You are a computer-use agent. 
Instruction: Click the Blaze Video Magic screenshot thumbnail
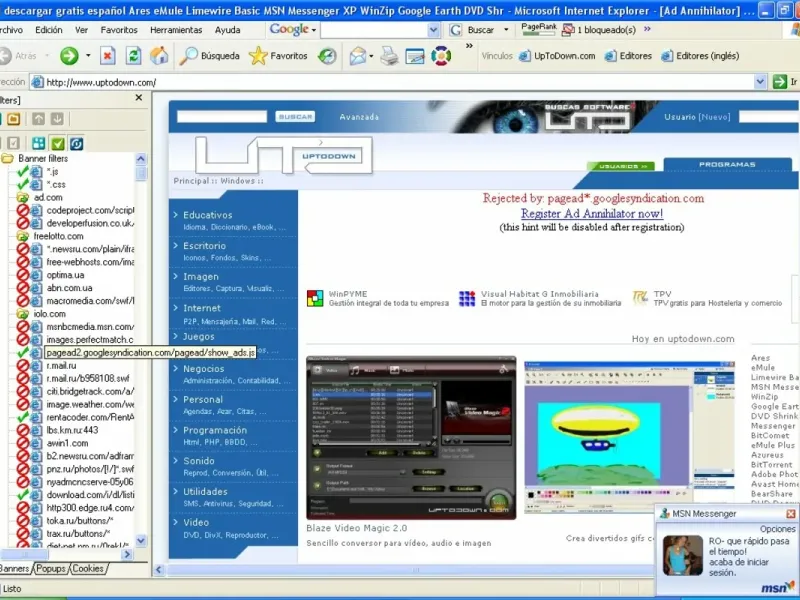point(411,438)
